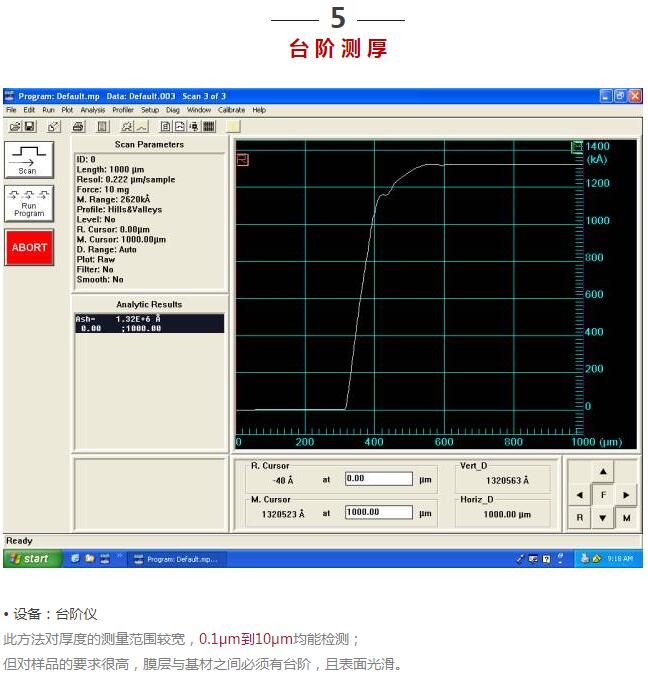Click the question-mark system tray icon
648x675 pixels.
[x=546, y=559]
